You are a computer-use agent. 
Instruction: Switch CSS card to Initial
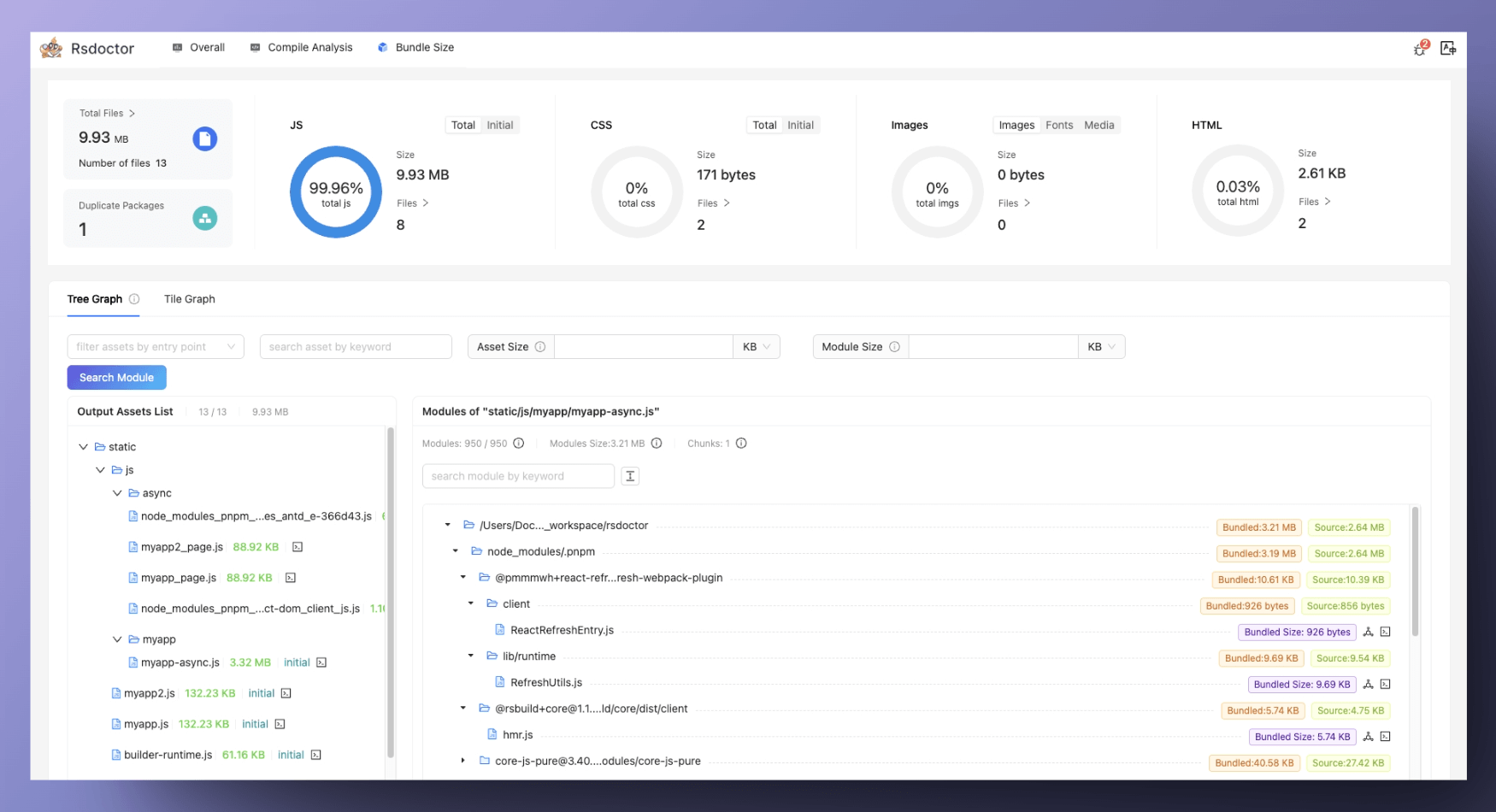801,125
